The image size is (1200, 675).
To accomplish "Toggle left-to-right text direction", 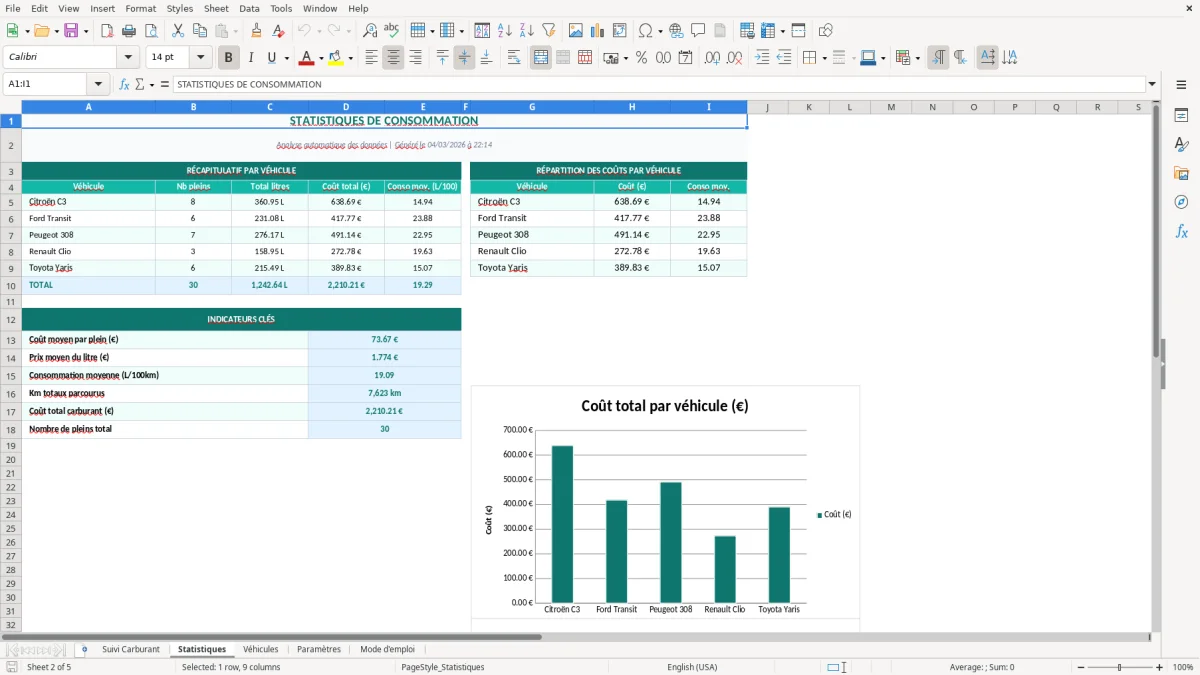I will click(x=938, y=58).
